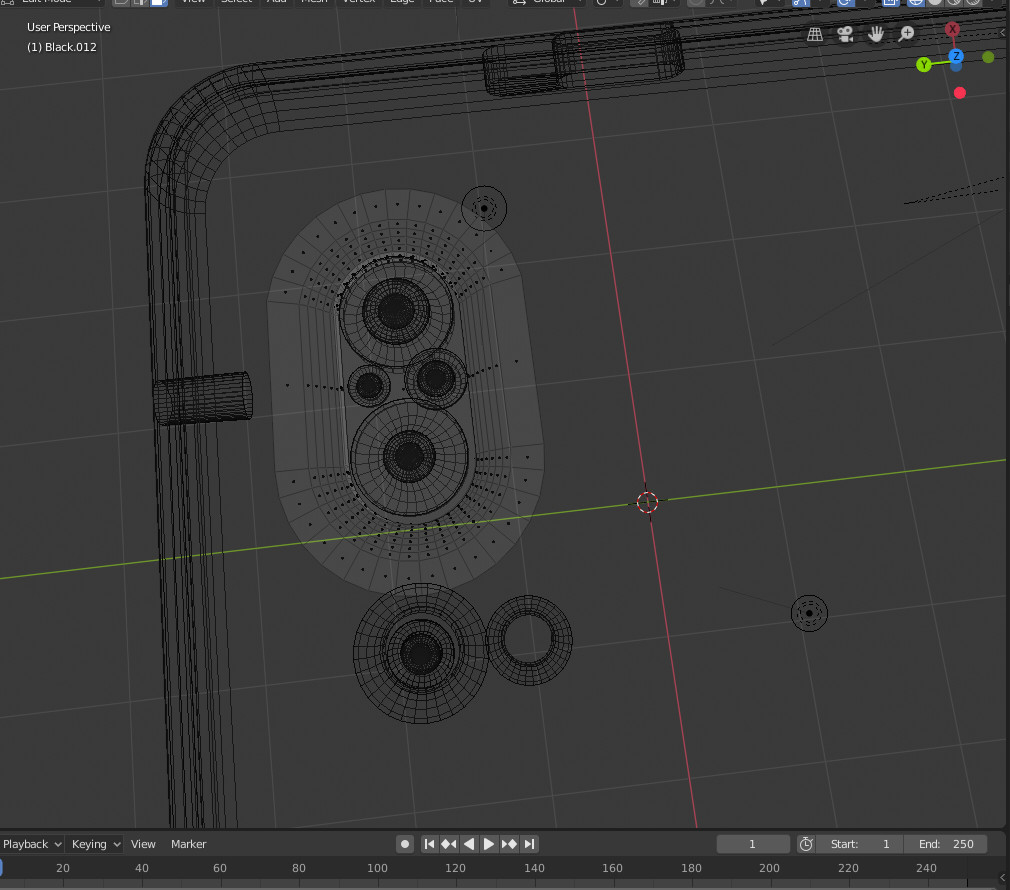1010x890 pixels.
Task: Activate the Zoom view magnifier icon
Action: tap(905, 33)
